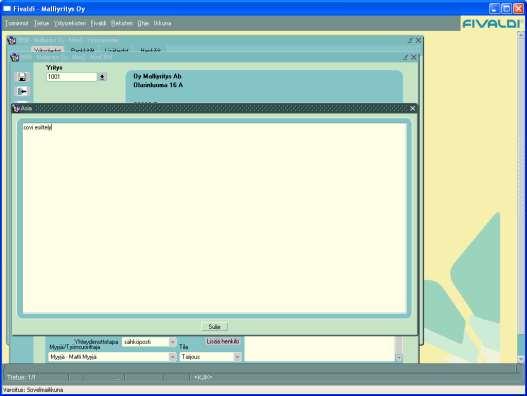Open the Ikkuna menu
The height and width of the screenshot is (396, 527).
tap(163, 23)
